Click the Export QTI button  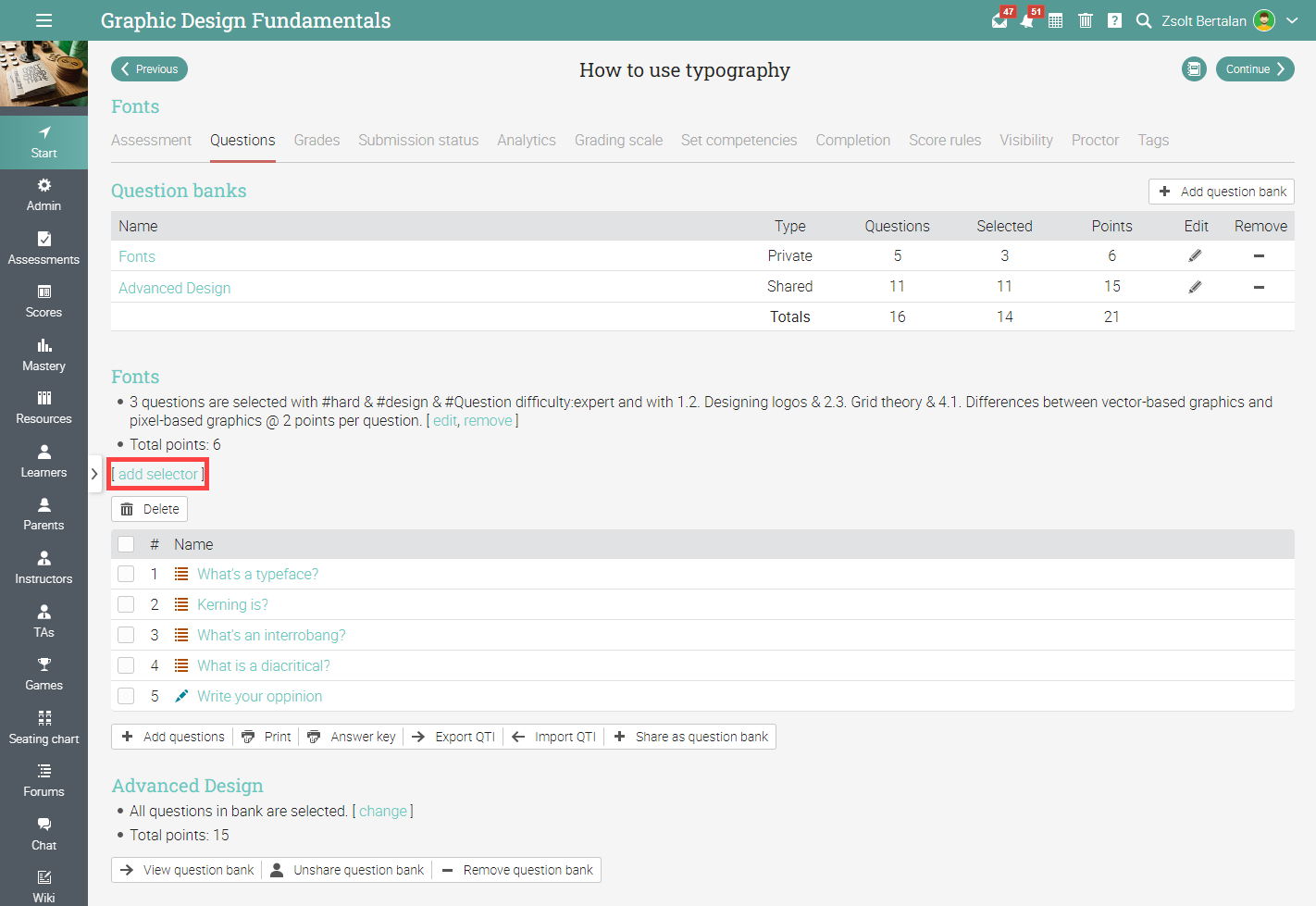pos(454,737)
